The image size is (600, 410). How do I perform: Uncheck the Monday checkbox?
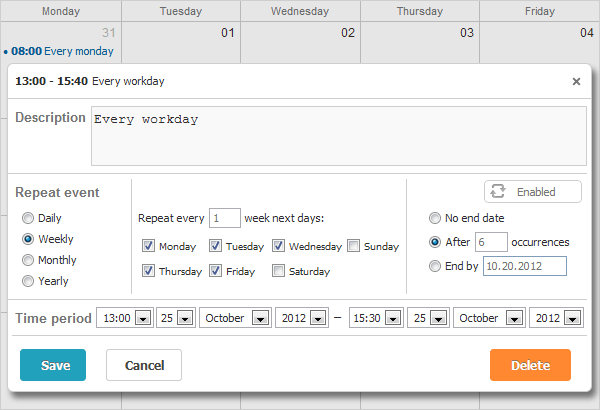tap(148, 246)
